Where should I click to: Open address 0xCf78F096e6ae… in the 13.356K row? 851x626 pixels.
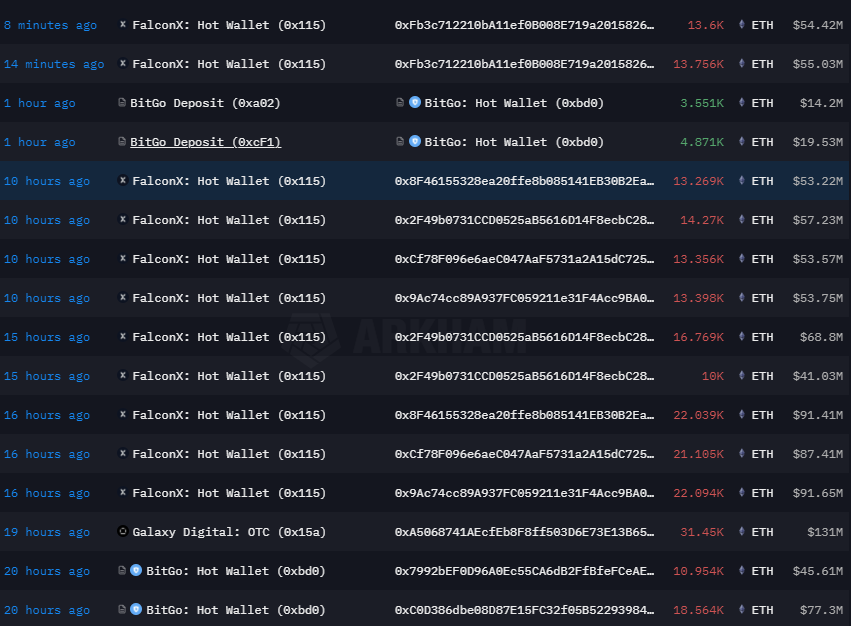point(524,260)
